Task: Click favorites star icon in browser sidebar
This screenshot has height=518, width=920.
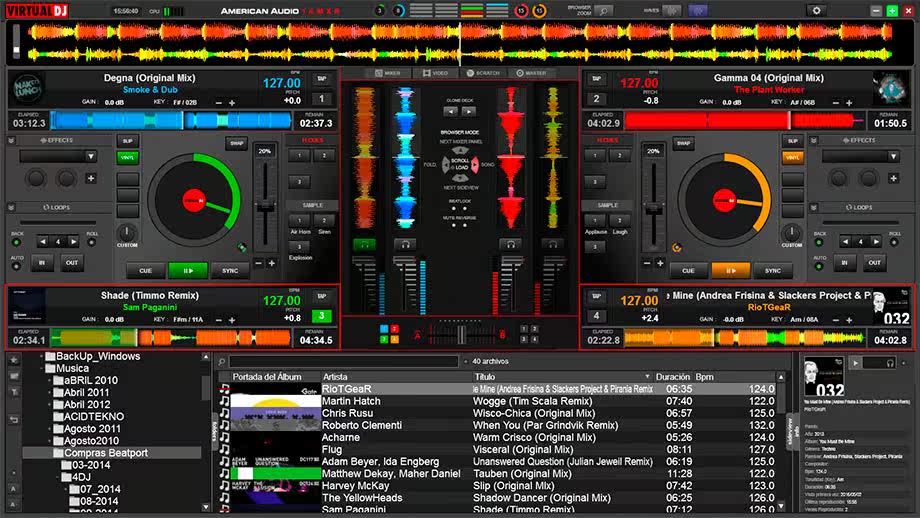Action: (14, 360)
